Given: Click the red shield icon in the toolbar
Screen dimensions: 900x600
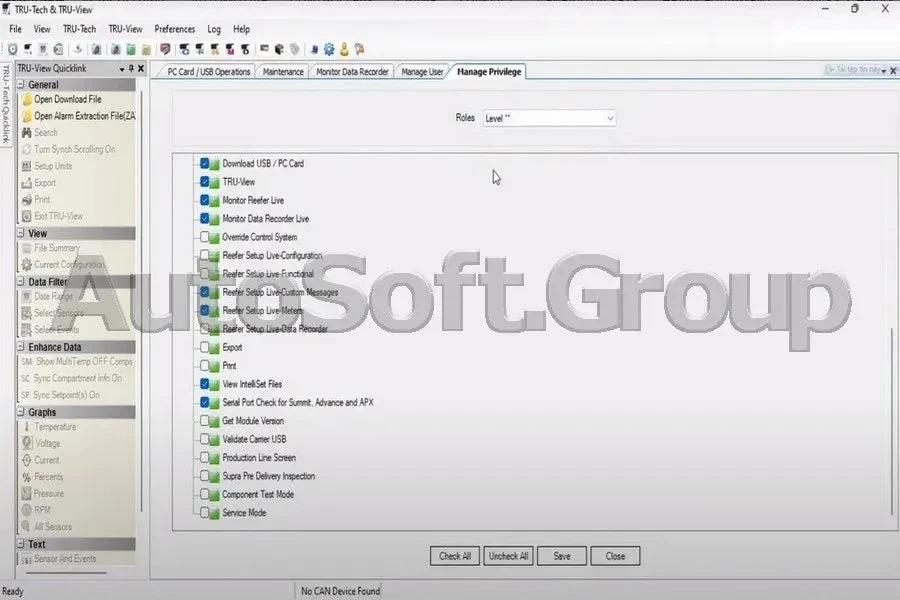Looking at the screenshot, I should 165,49.
